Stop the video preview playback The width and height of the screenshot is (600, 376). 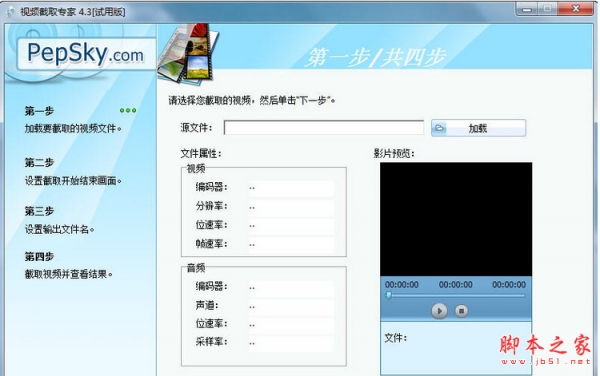point(461,311)
